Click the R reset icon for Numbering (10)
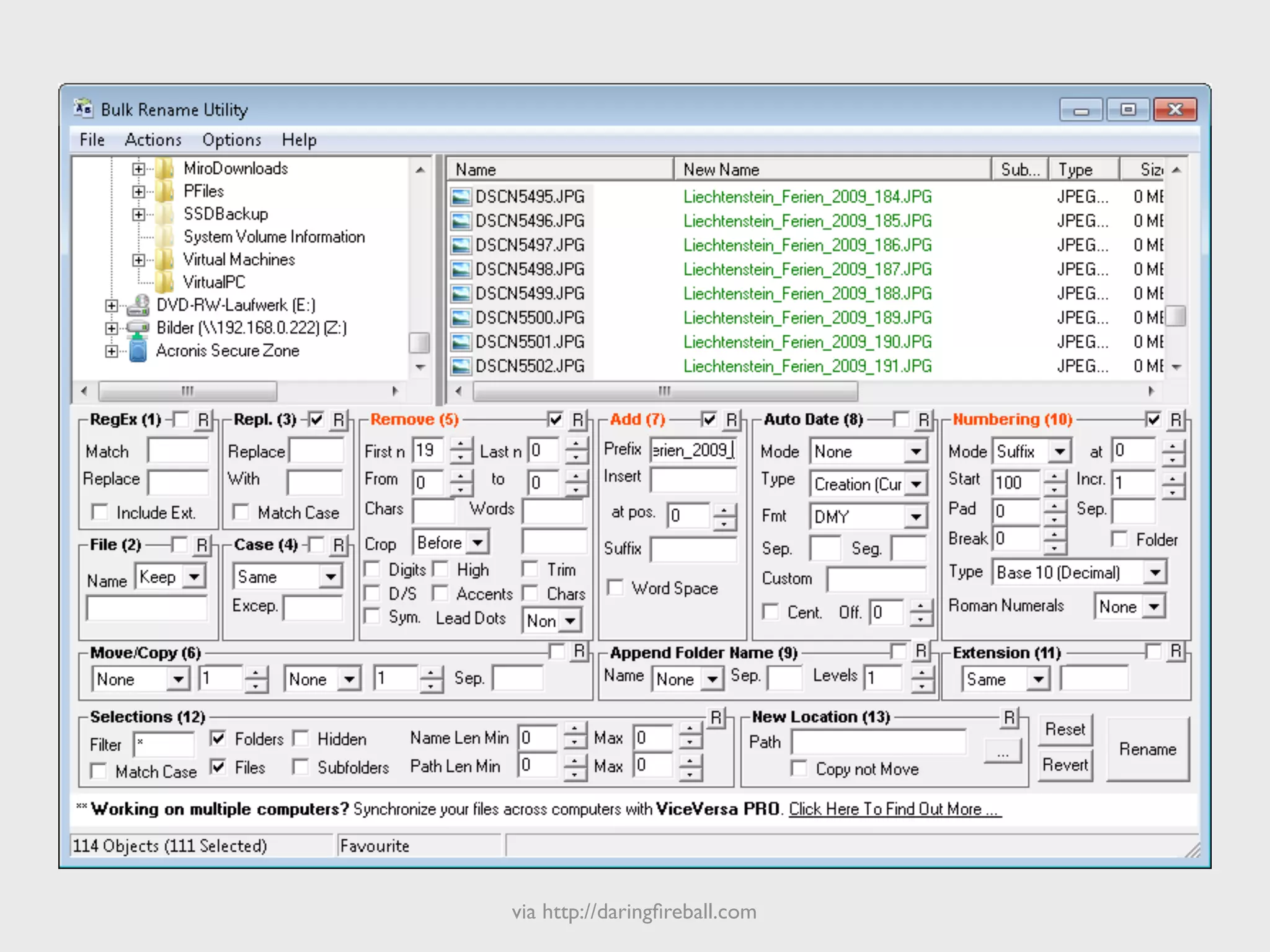Image resolution: width=1270 pixels, height=952 pixels. [x=1176, y=420]
